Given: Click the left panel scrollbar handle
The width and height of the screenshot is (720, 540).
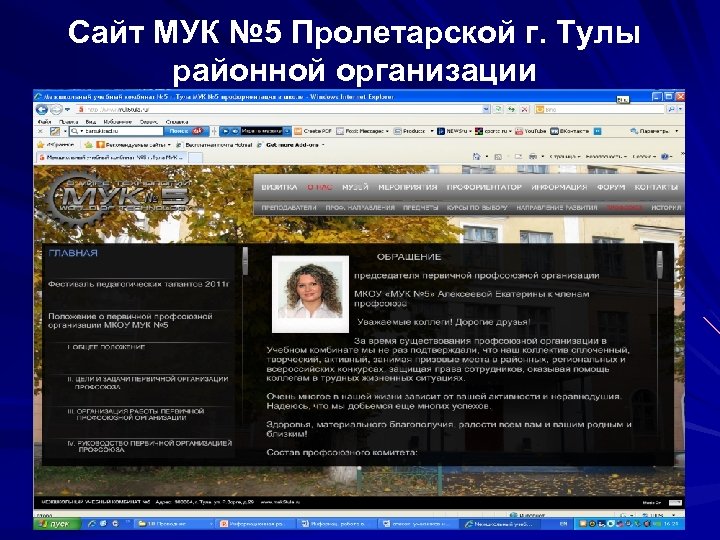Looking at the screenshot, I should click(245, 261).
